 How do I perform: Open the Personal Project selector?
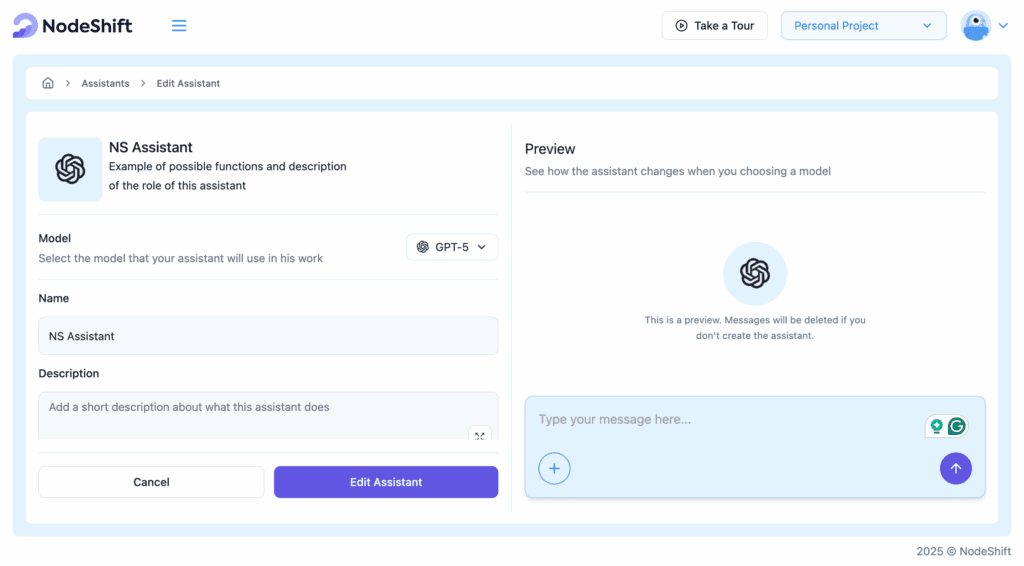(863, 26)
